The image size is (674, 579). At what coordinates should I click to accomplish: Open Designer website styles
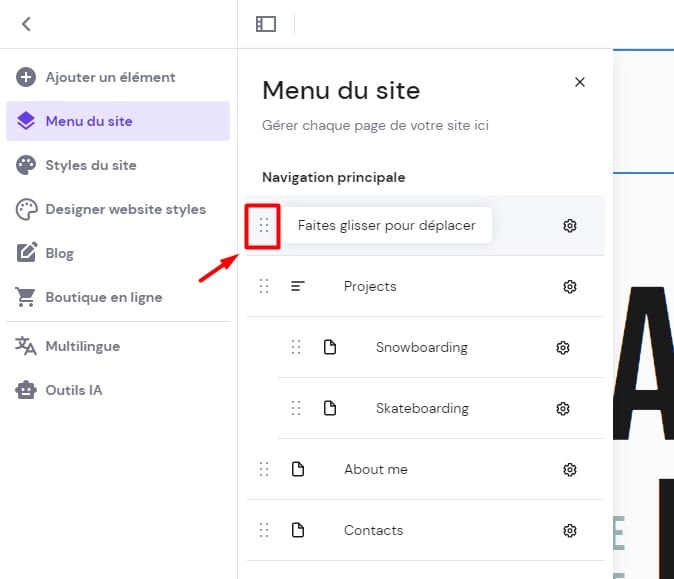pyautogui.click(x=118, y=209)
